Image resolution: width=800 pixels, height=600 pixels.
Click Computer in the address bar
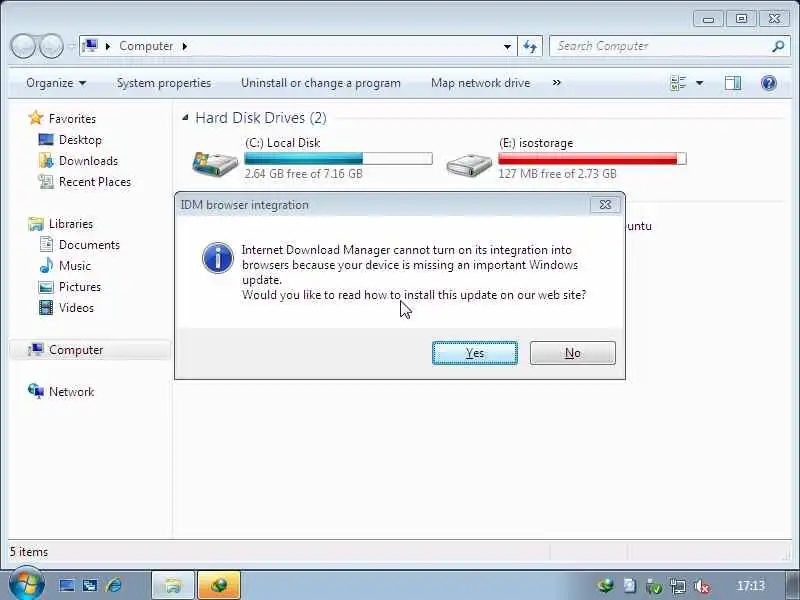point(146,46)
